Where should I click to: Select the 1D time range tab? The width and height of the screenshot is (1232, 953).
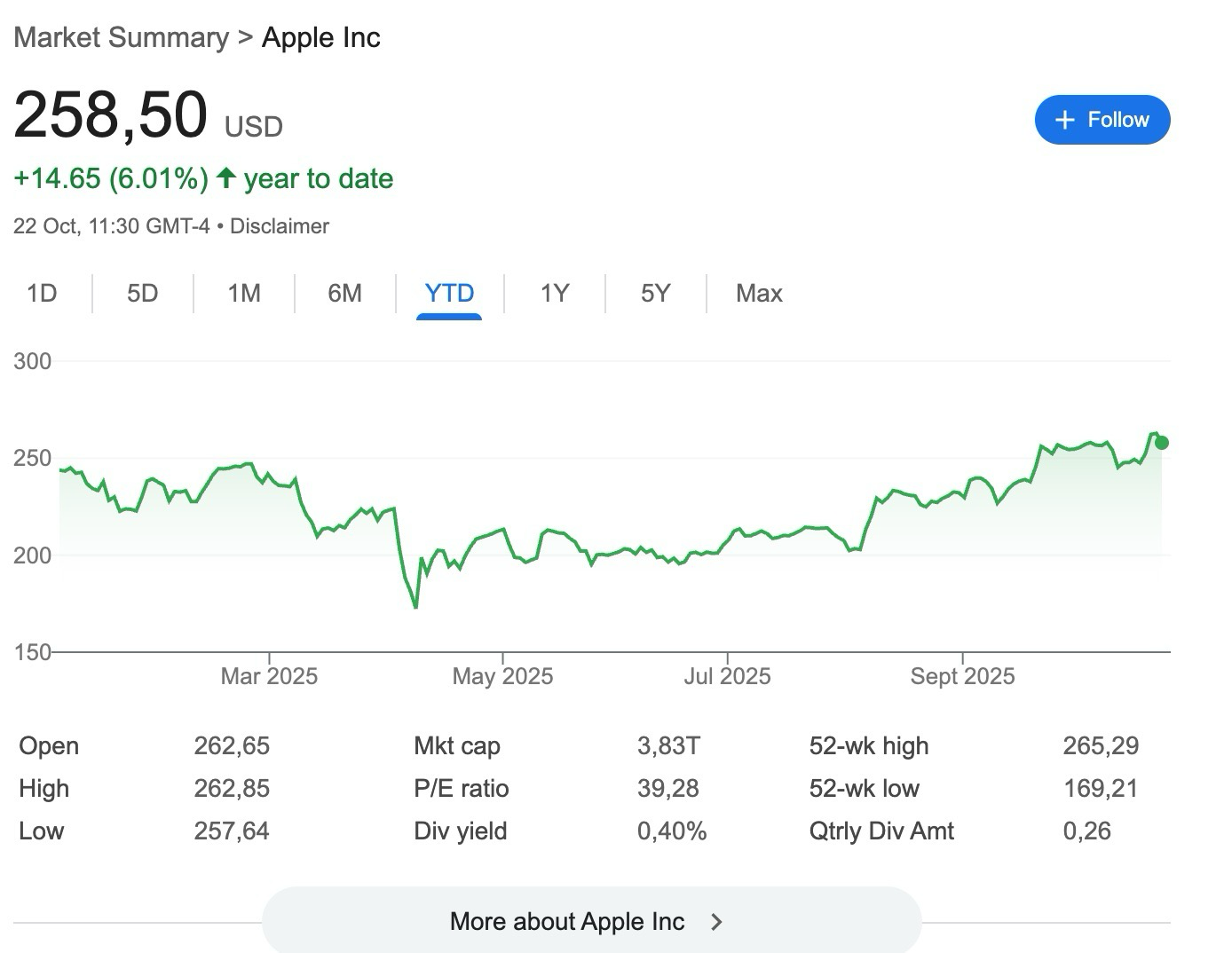(42, 293)
